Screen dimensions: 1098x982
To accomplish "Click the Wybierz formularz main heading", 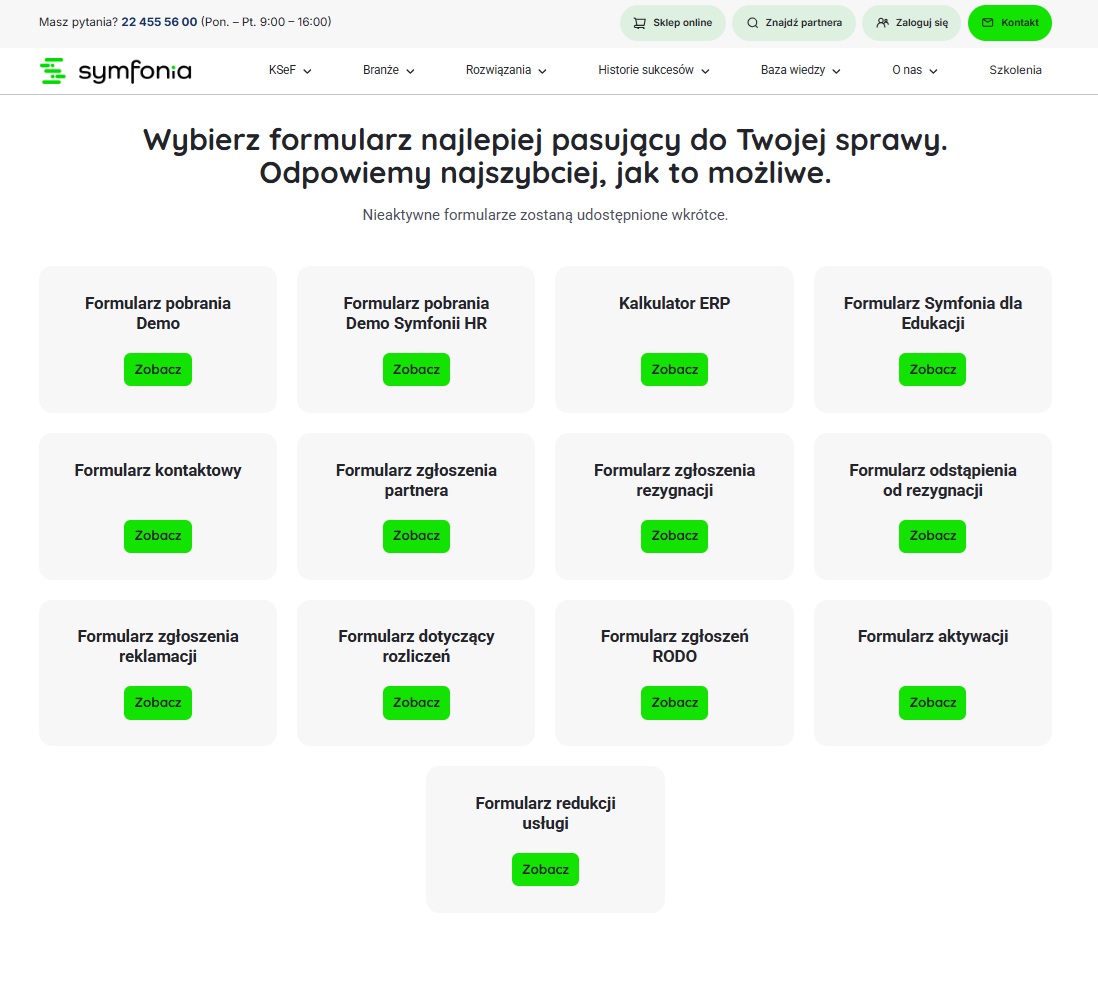I will click(545, 156).
